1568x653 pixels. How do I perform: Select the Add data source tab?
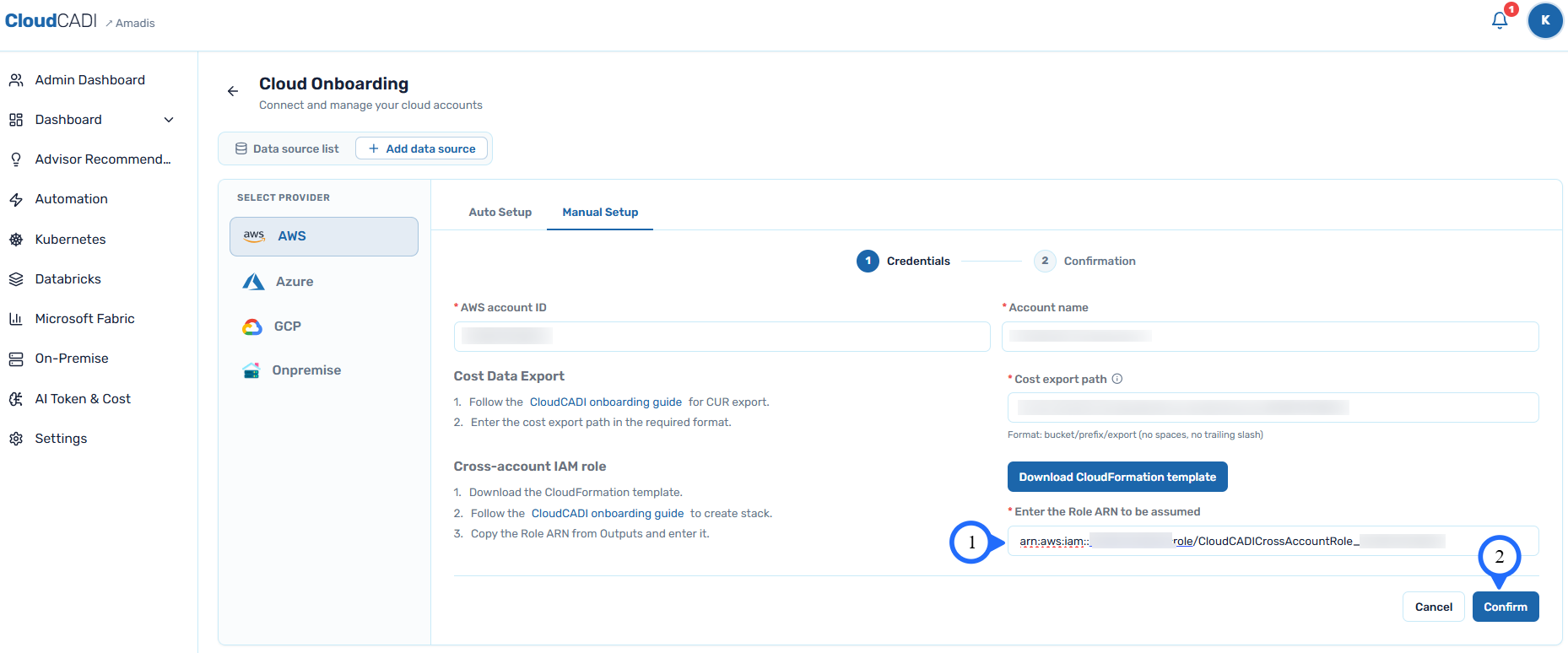pyautogui.click(x=422, y=148)
